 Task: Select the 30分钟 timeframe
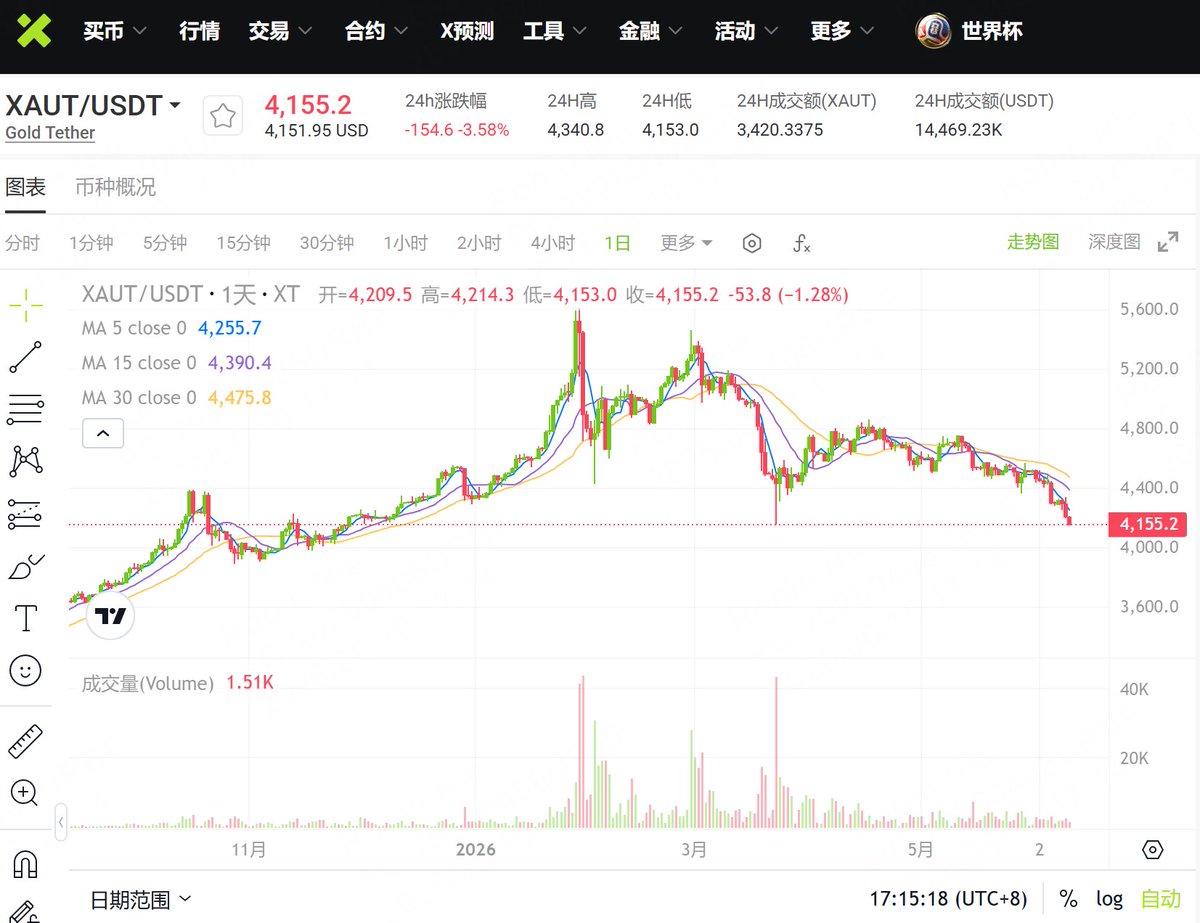327,243
